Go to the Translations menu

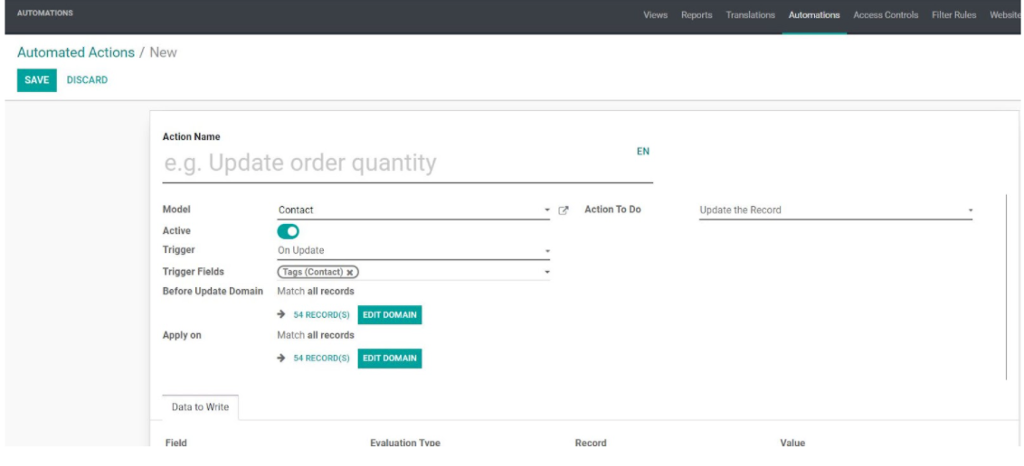[x=750, y=15]
